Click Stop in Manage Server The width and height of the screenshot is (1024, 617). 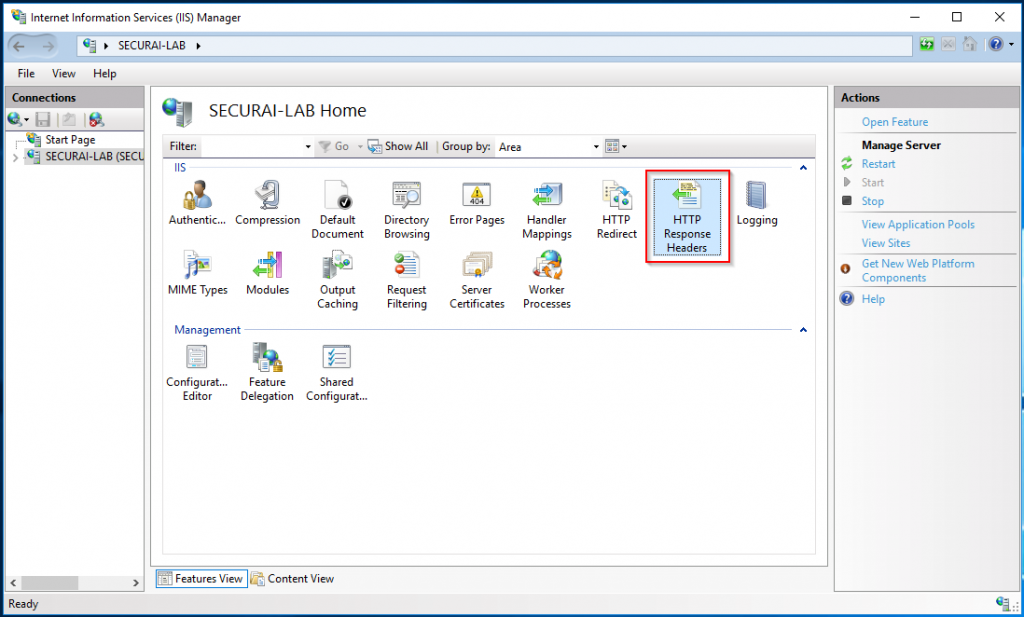coord(872,201)
